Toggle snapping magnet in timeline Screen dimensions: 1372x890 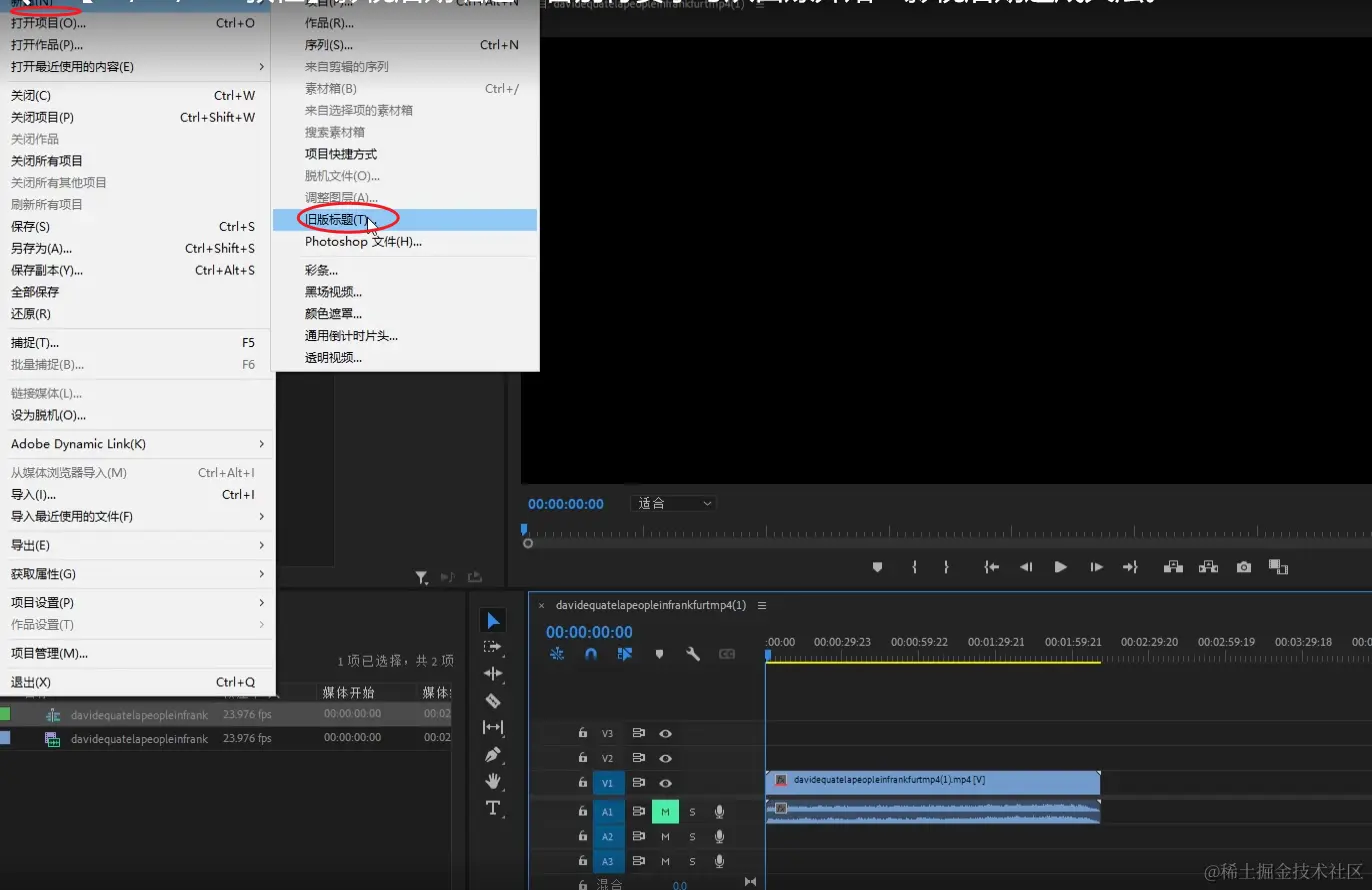pyautogui.click(x=591, y=654)
